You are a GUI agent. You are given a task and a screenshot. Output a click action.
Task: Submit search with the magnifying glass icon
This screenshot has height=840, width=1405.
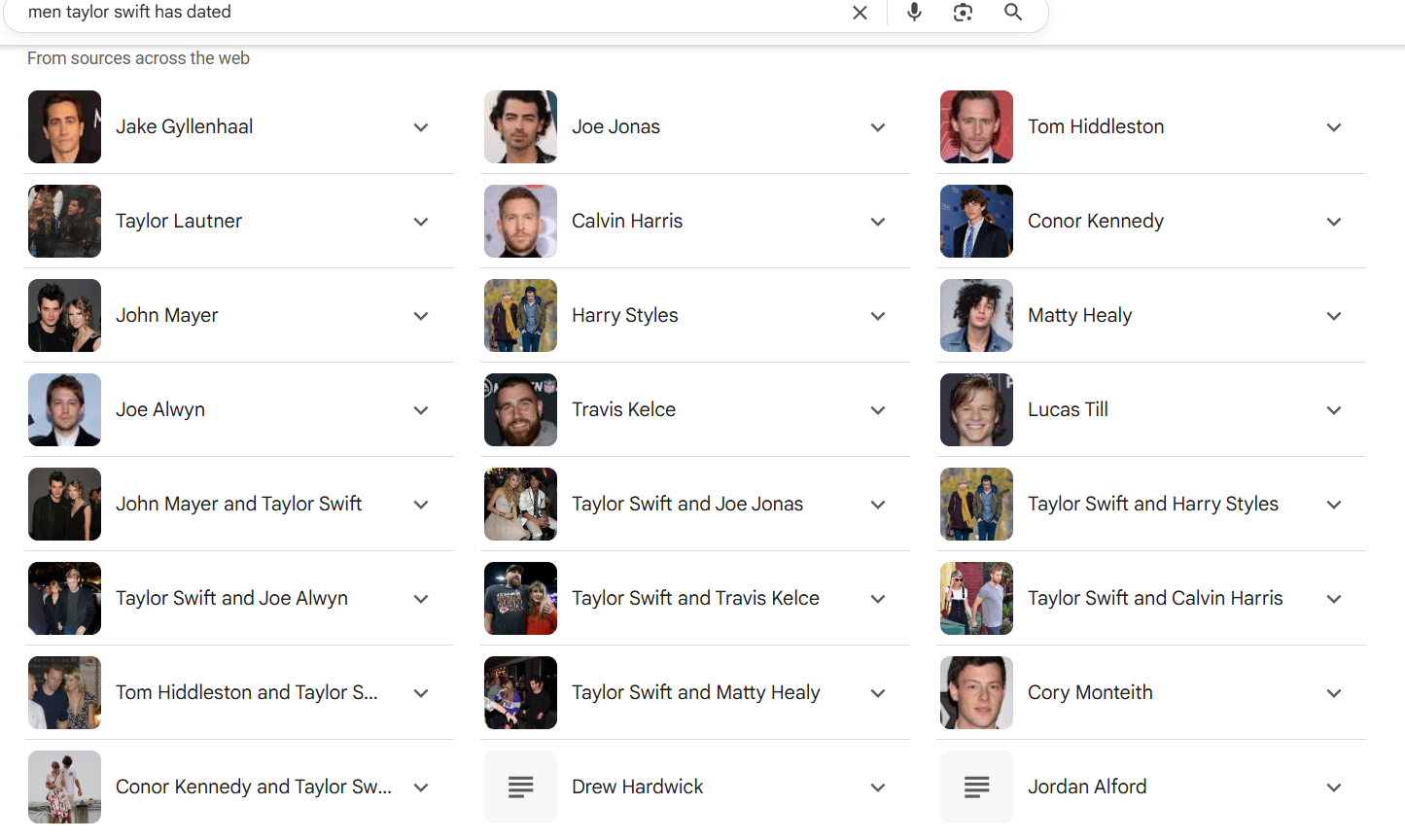coord(1013,12)
